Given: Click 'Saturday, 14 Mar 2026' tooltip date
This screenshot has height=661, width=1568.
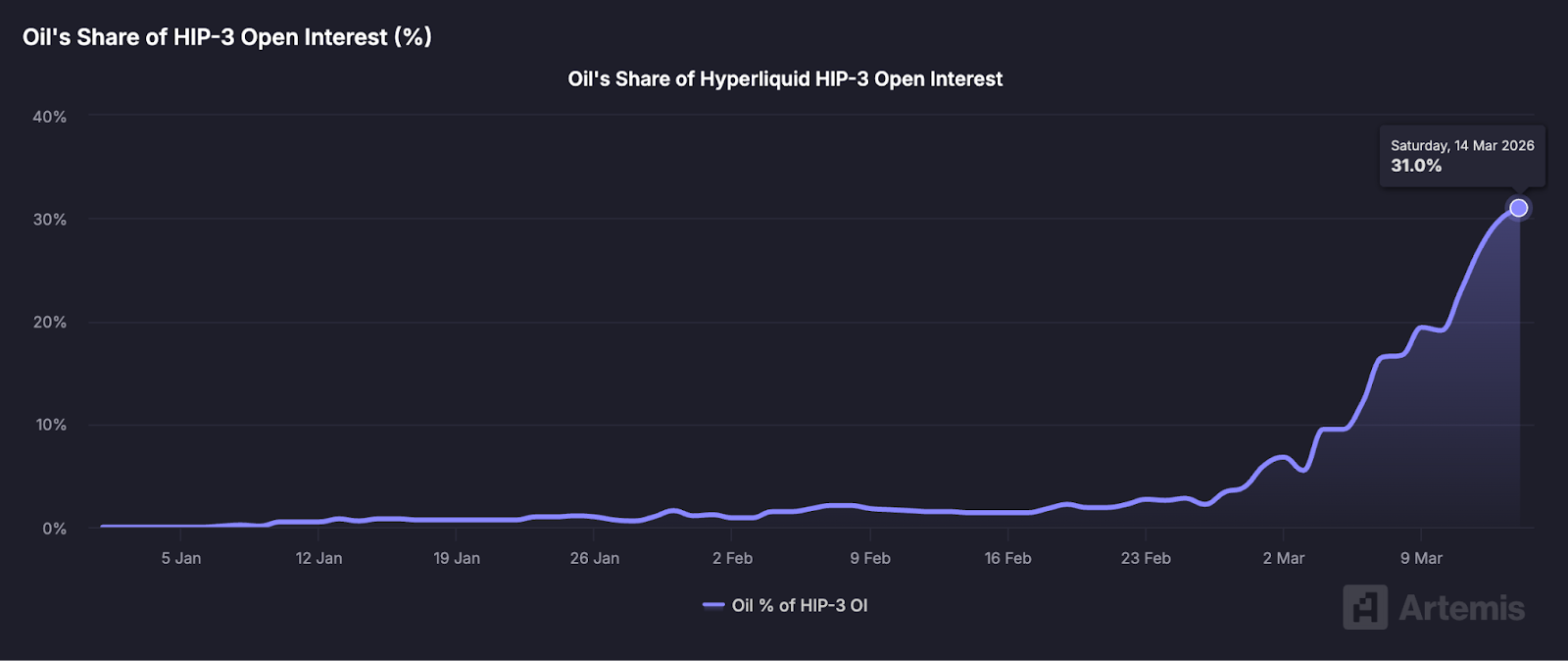Looking at the screenshot, I should pyautogui.click(x=1462, y=145).
